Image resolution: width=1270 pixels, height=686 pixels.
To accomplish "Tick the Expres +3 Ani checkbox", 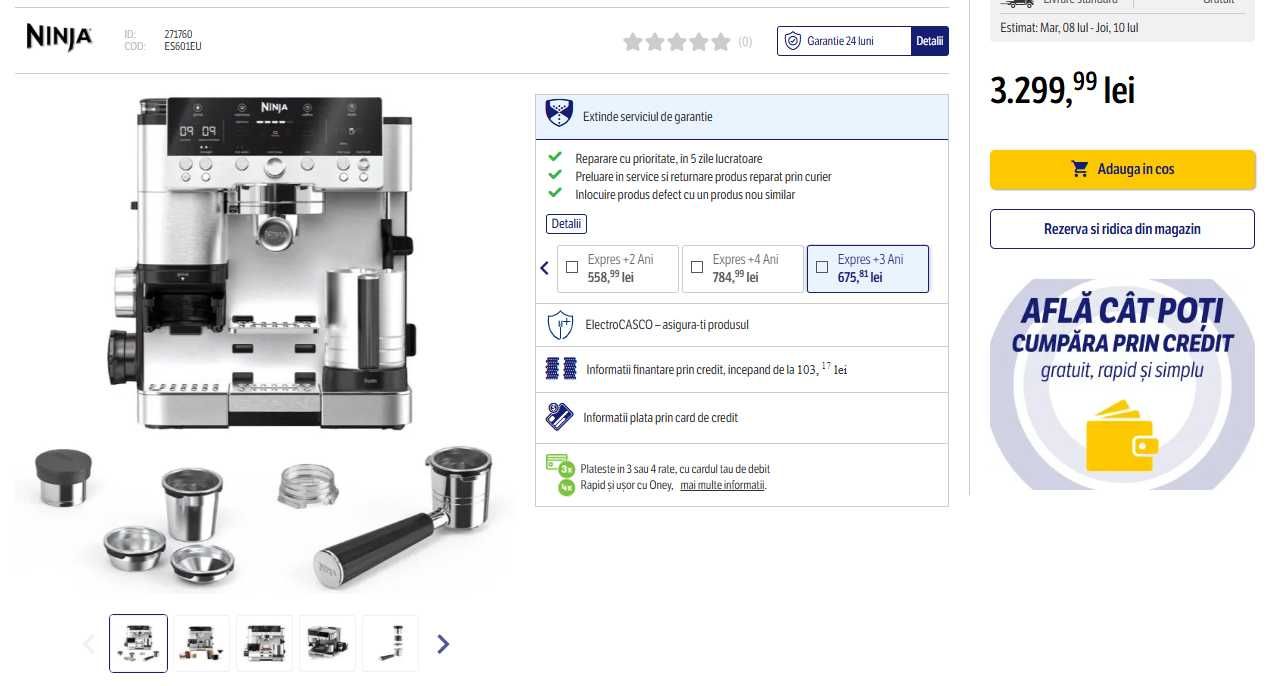I will tap(822, 267).
